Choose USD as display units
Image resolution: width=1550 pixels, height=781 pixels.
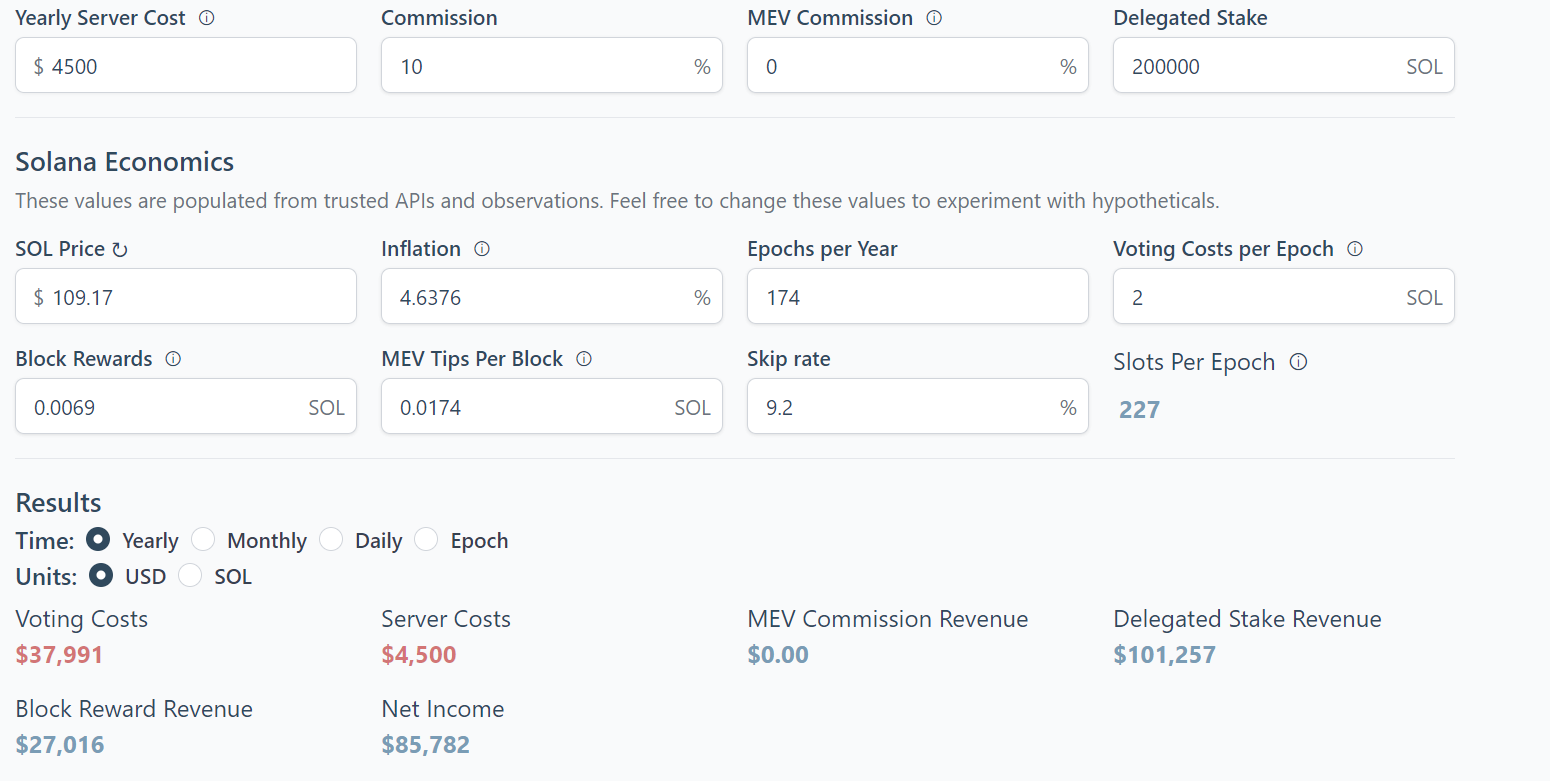pos(101,576)
